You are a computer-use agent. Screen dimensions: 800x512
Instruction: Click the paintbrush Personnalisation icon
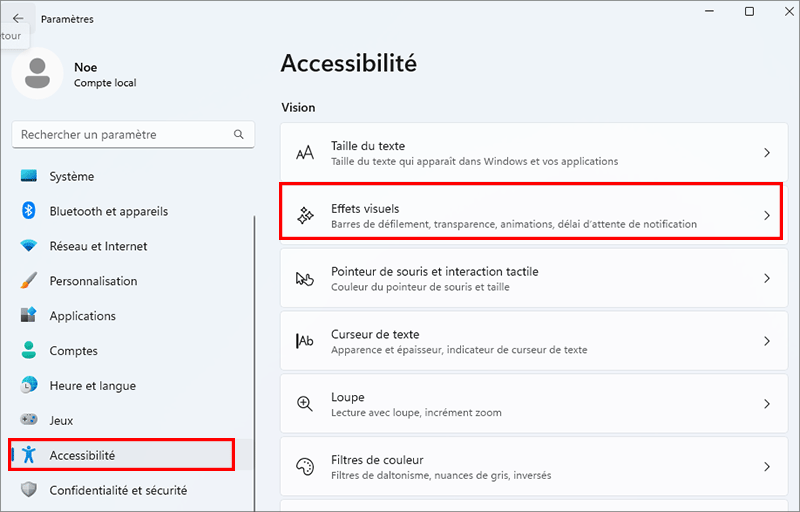(29, 281)
